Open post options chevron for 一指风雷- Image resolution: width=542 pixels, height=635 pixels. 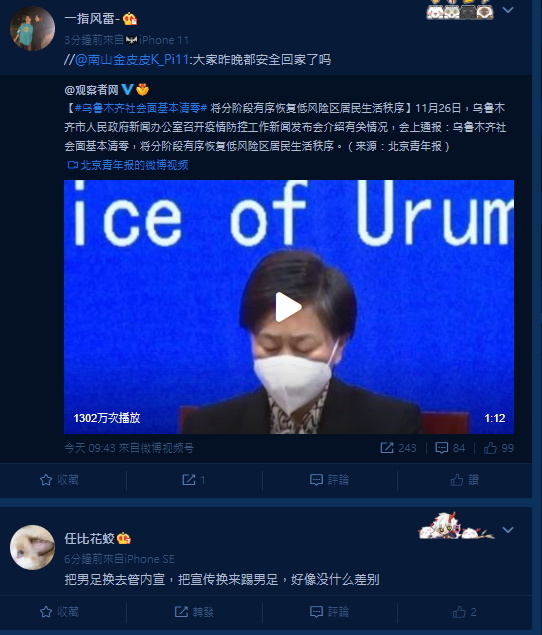pyautogui.click(x=508, y=10)
